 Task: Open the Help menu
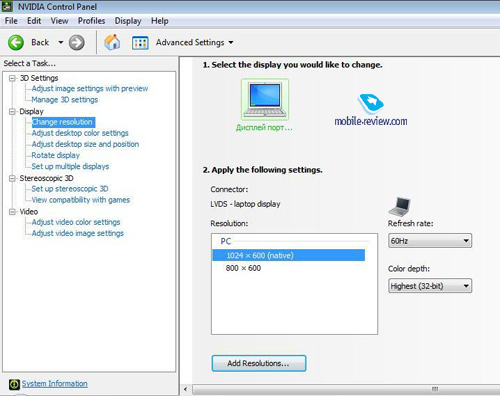coord(159,21)
